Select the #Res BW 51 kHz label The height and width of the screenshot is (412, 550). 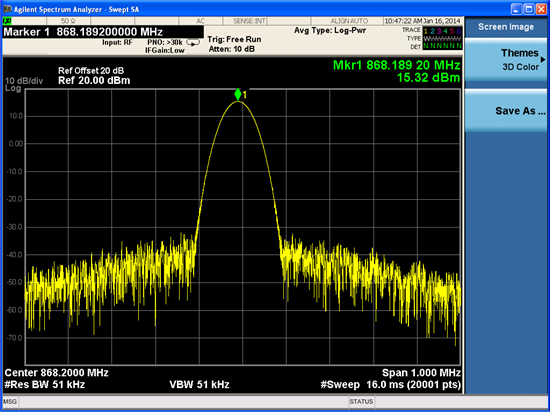pyautogui.click(x=45, y=385)
